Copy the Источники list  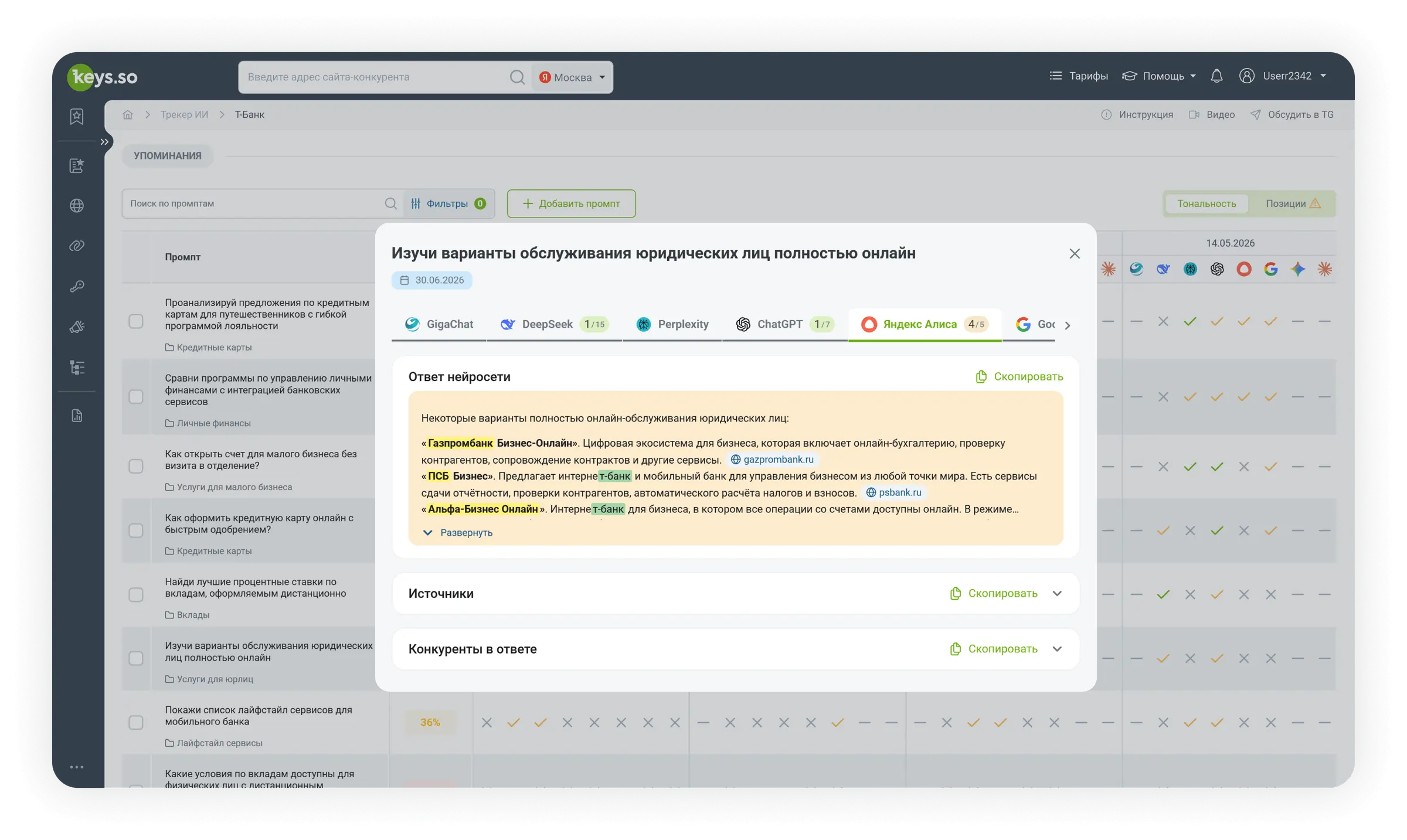[993, 593]
